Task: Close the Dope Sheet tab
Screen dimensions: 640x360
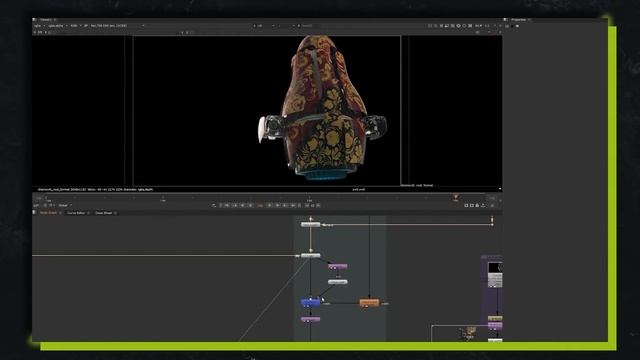Action: point(116,213)
